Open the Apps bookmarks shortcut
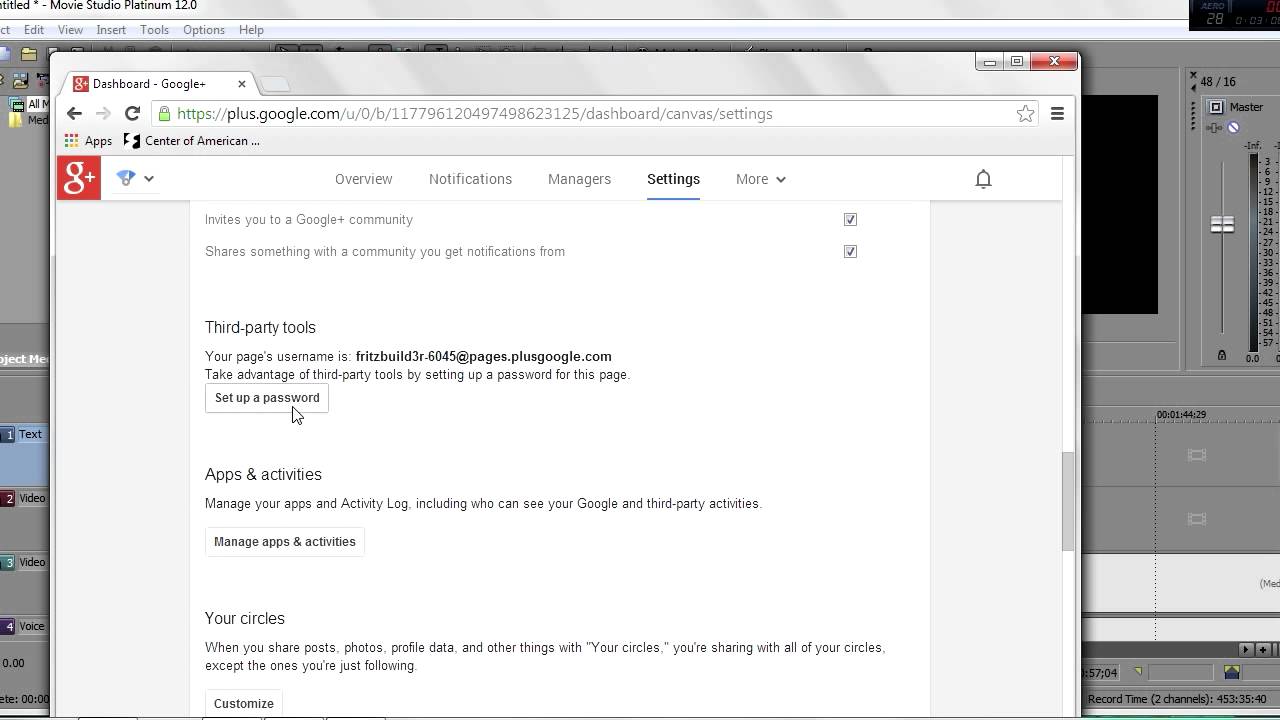 [x=88, y=141]
